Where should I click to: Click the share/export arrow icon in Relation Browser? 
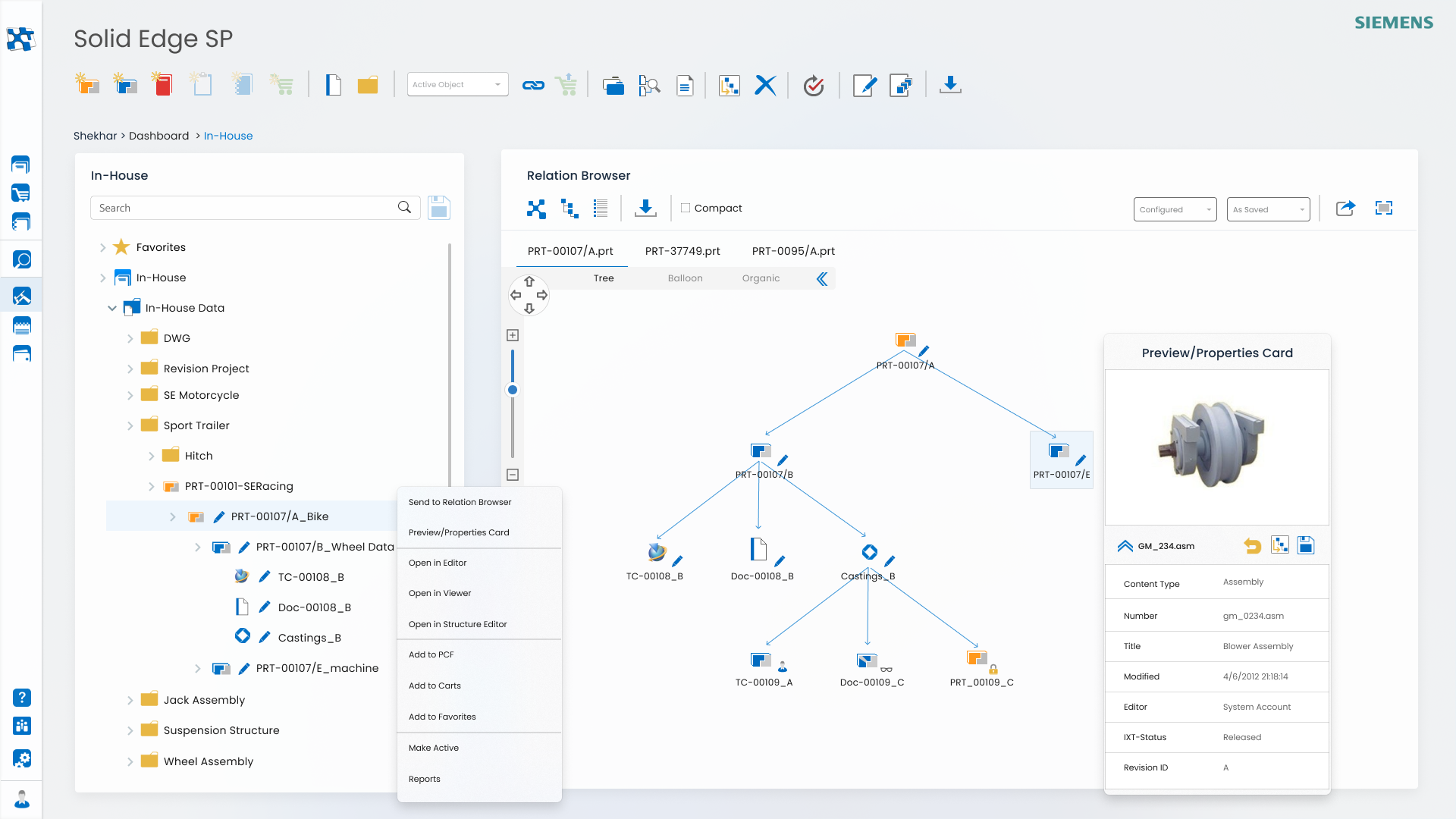[1345, 208]
